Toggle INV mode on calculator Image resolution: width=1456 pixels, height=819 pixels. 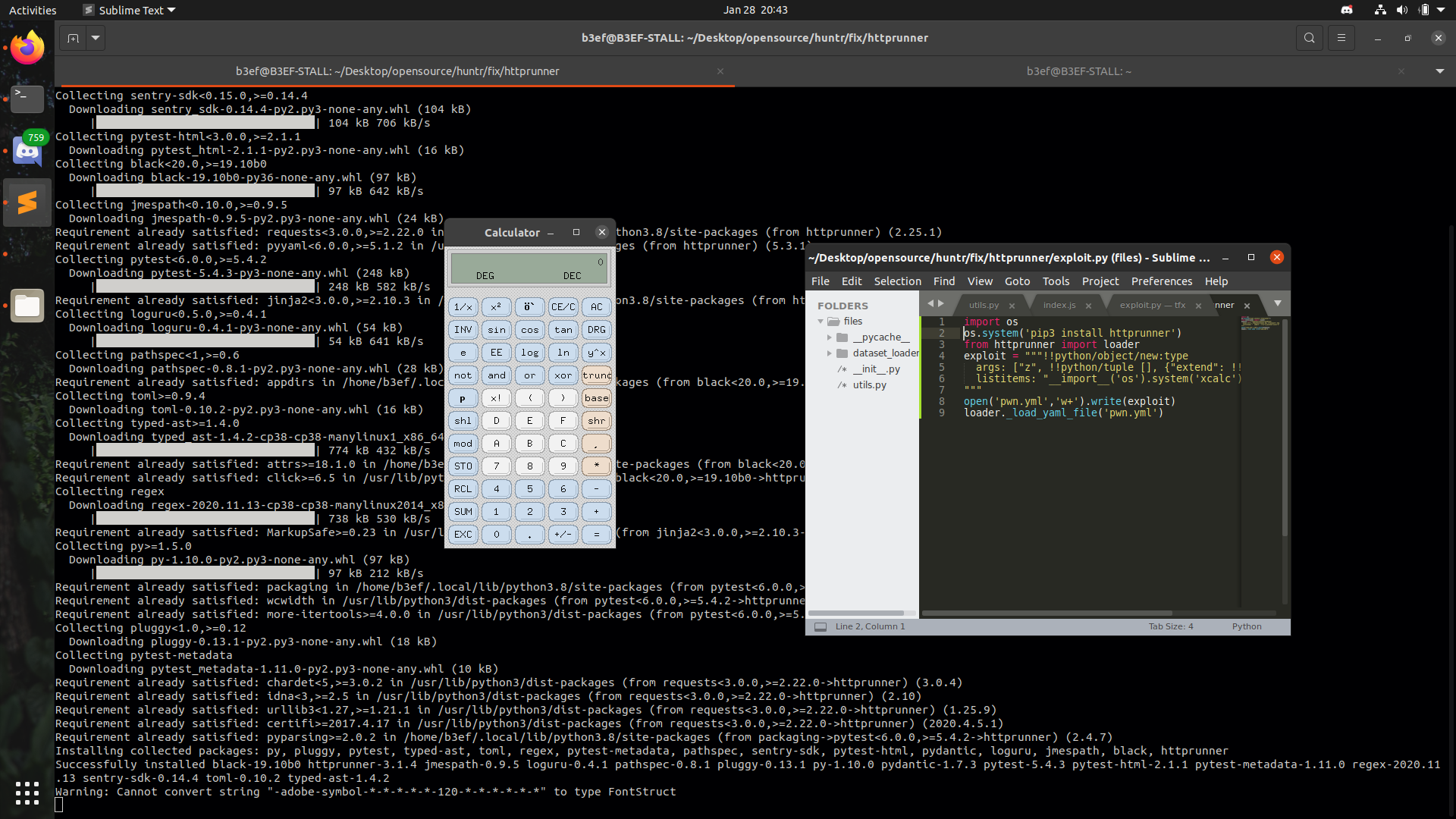tap(463, 330)
